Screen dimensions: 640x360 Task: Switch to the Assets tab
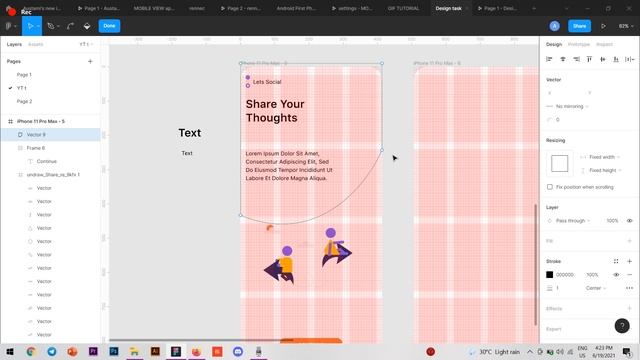(36, 44)
